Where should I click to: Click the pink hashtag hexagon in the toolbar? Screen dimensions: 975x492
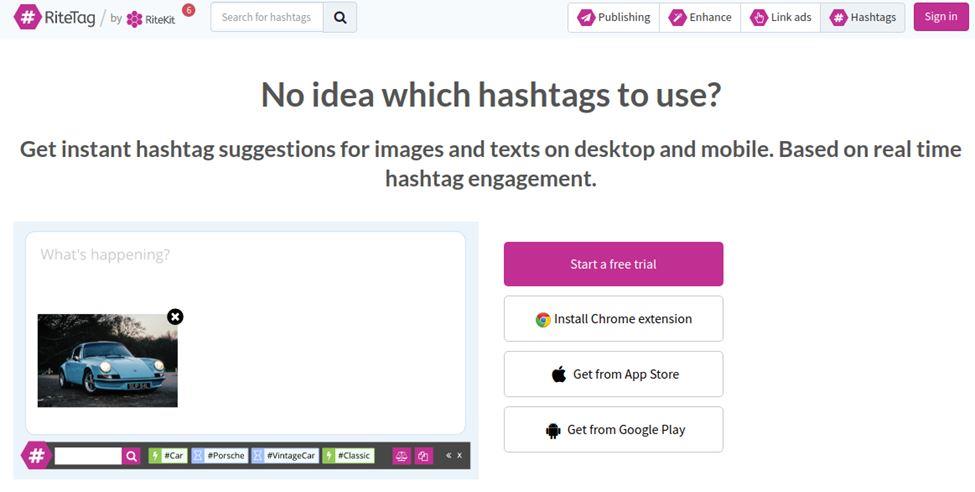[37, 456]
